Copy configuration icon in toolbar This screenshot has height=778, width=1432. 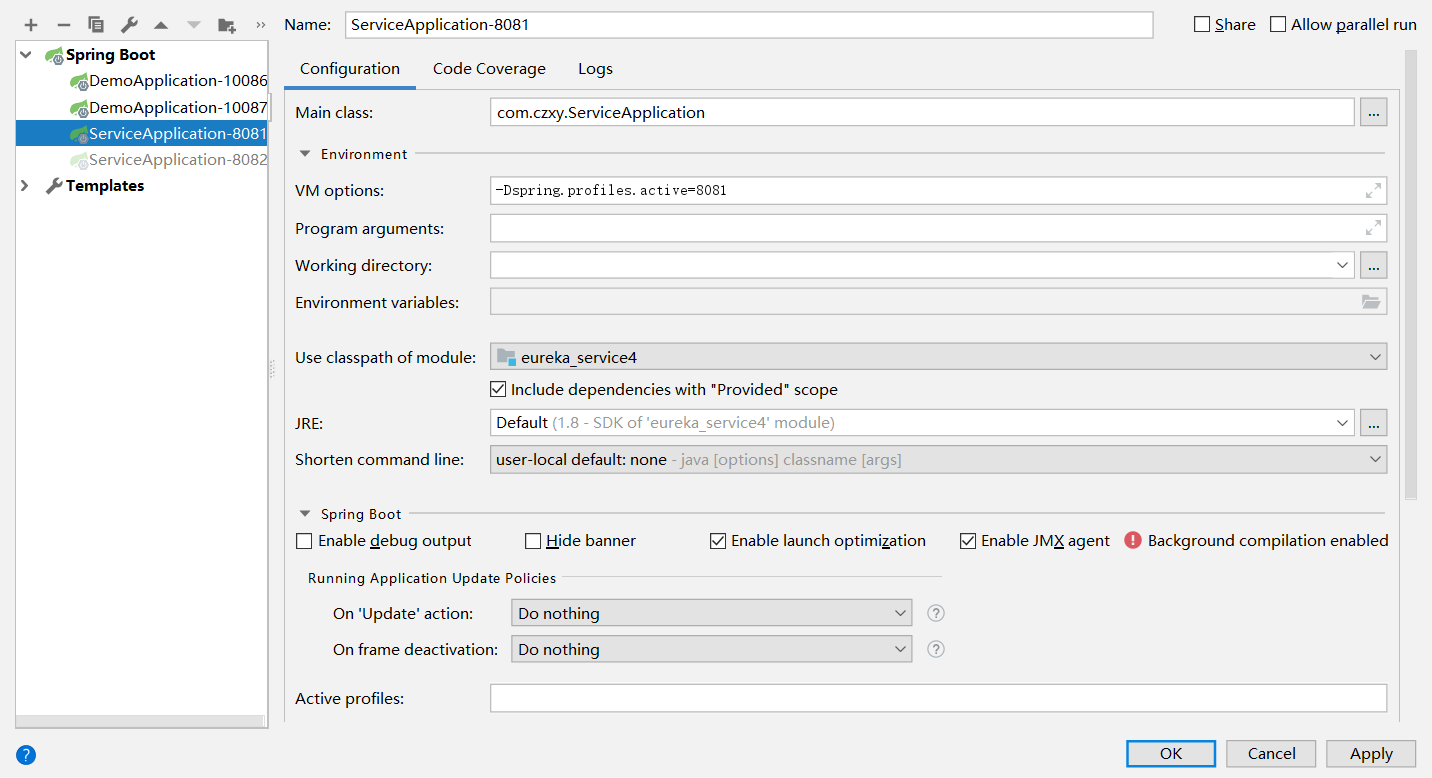96,25
